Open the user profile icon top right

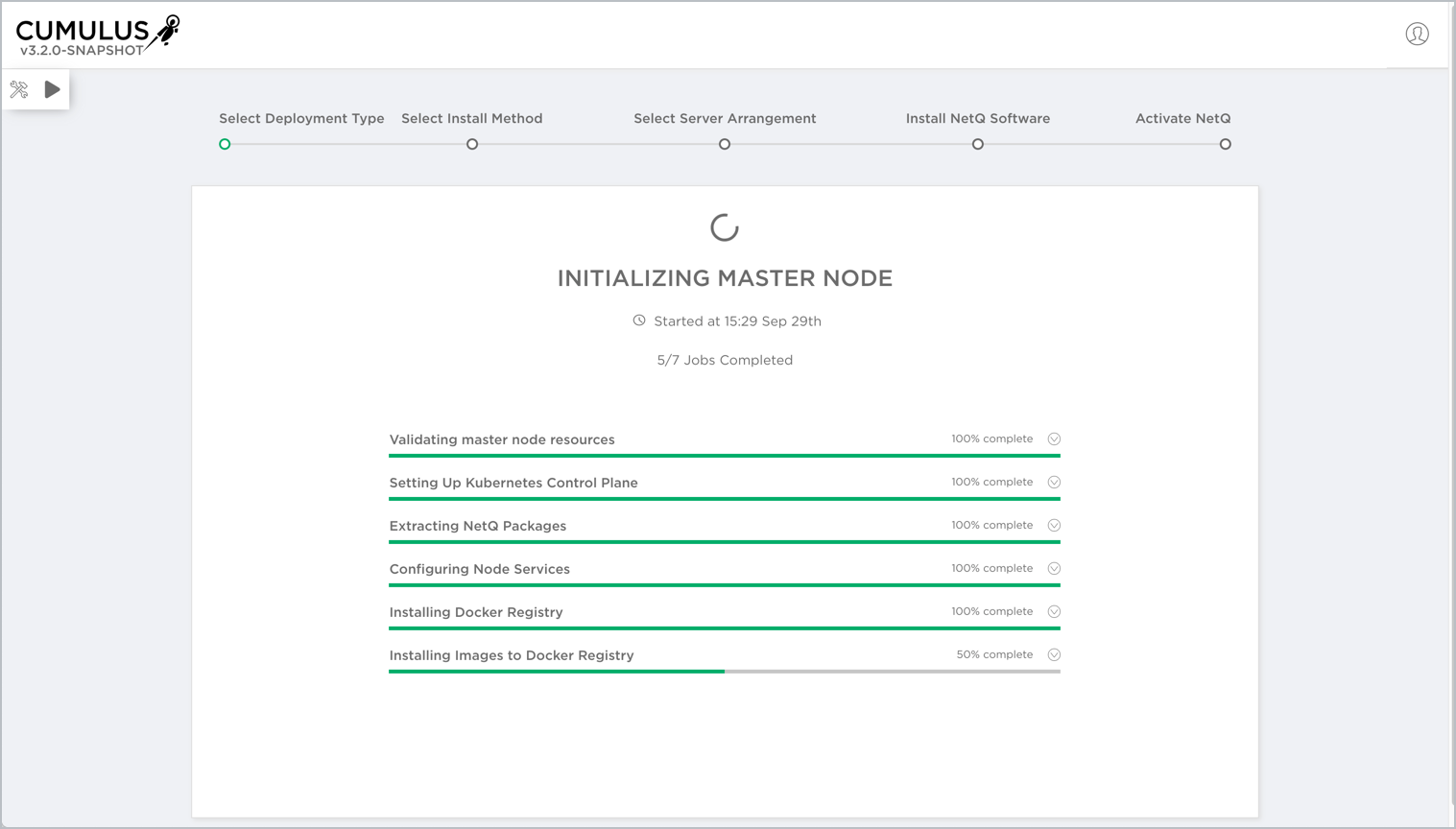pyautogui.click(x=1418, y=33)
